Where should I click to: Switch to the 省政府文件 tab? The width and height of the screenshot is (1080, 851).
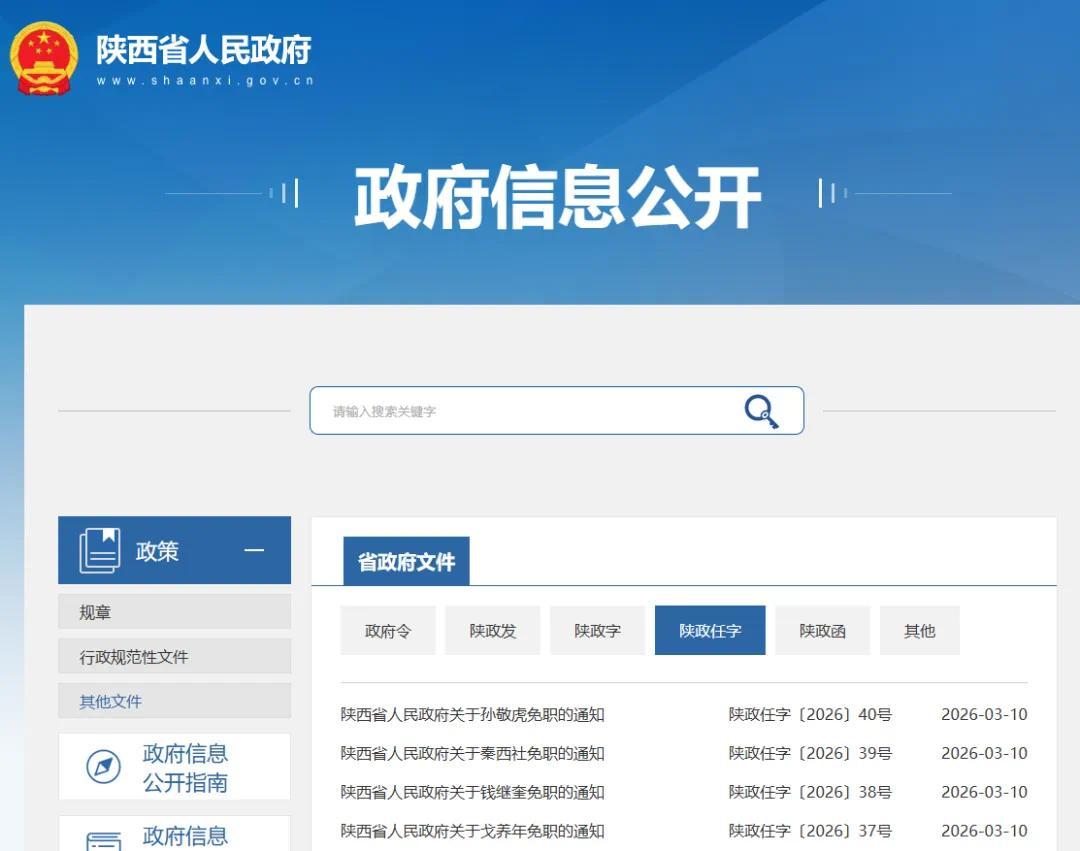coord(405,561)
